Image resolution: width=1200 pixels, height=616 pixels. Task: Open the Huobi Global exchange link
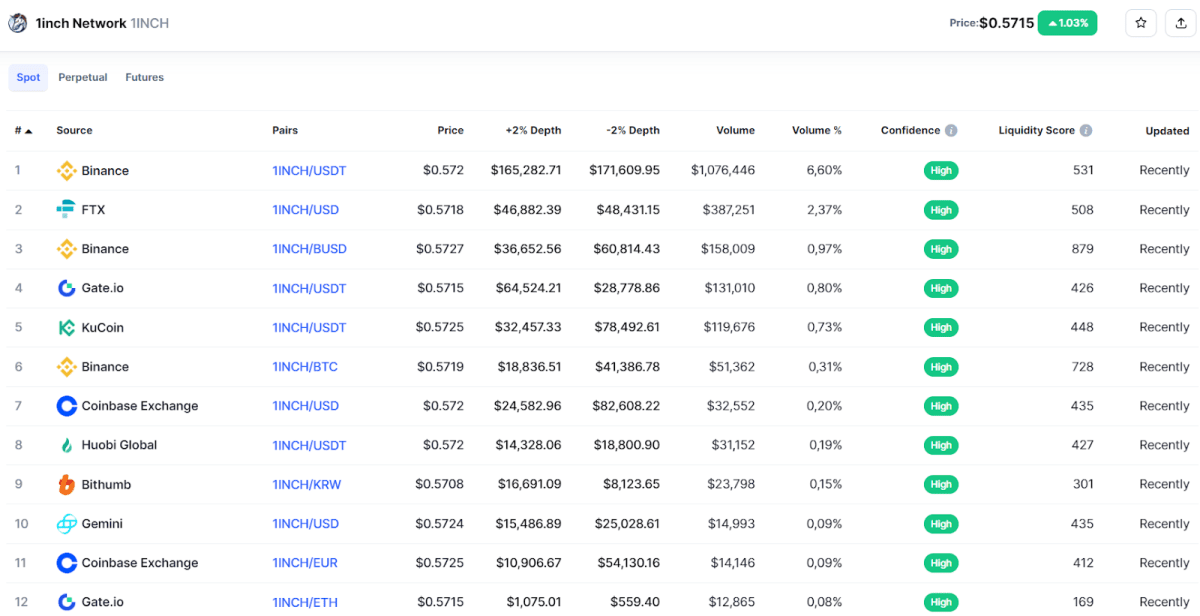[119, 445]
